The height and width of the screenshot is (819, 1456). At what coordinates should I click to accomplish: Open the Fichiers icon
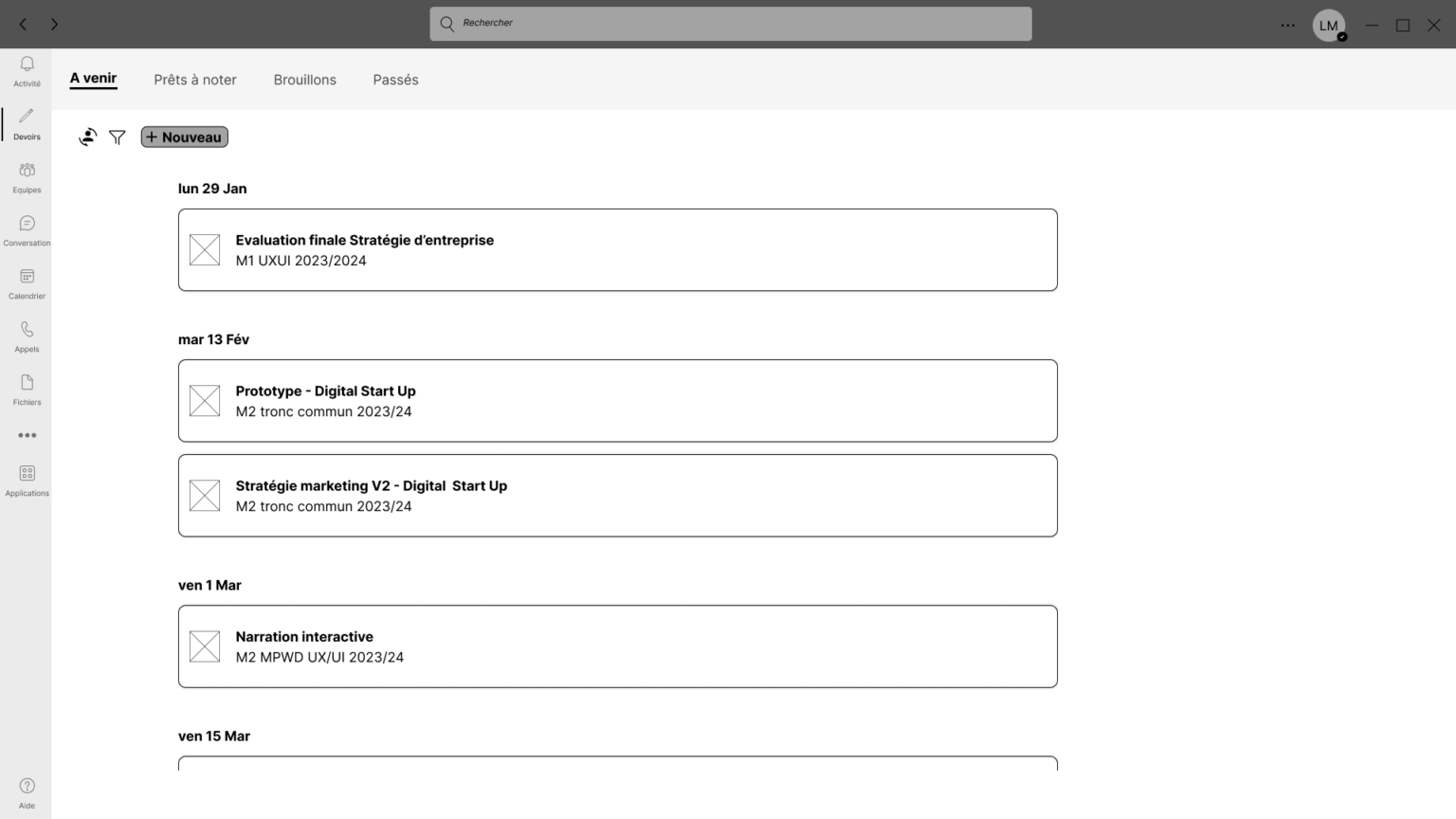click(x=27, y=383)
